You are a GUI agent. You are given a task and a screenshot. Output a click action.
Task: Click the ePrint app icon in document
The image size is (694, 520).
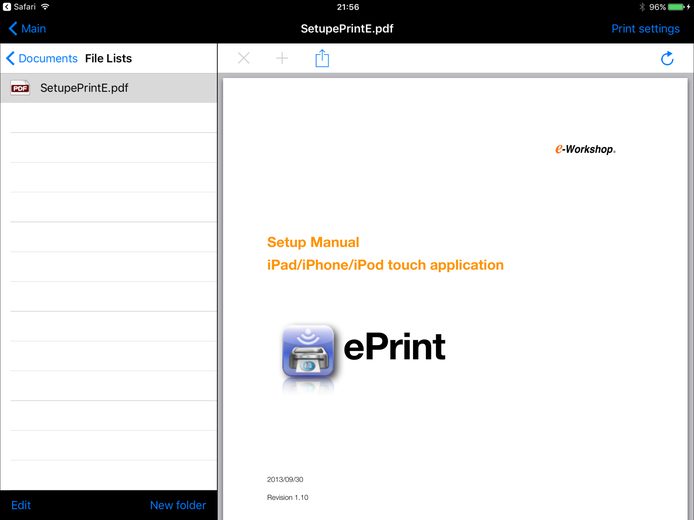click(308, 351)
